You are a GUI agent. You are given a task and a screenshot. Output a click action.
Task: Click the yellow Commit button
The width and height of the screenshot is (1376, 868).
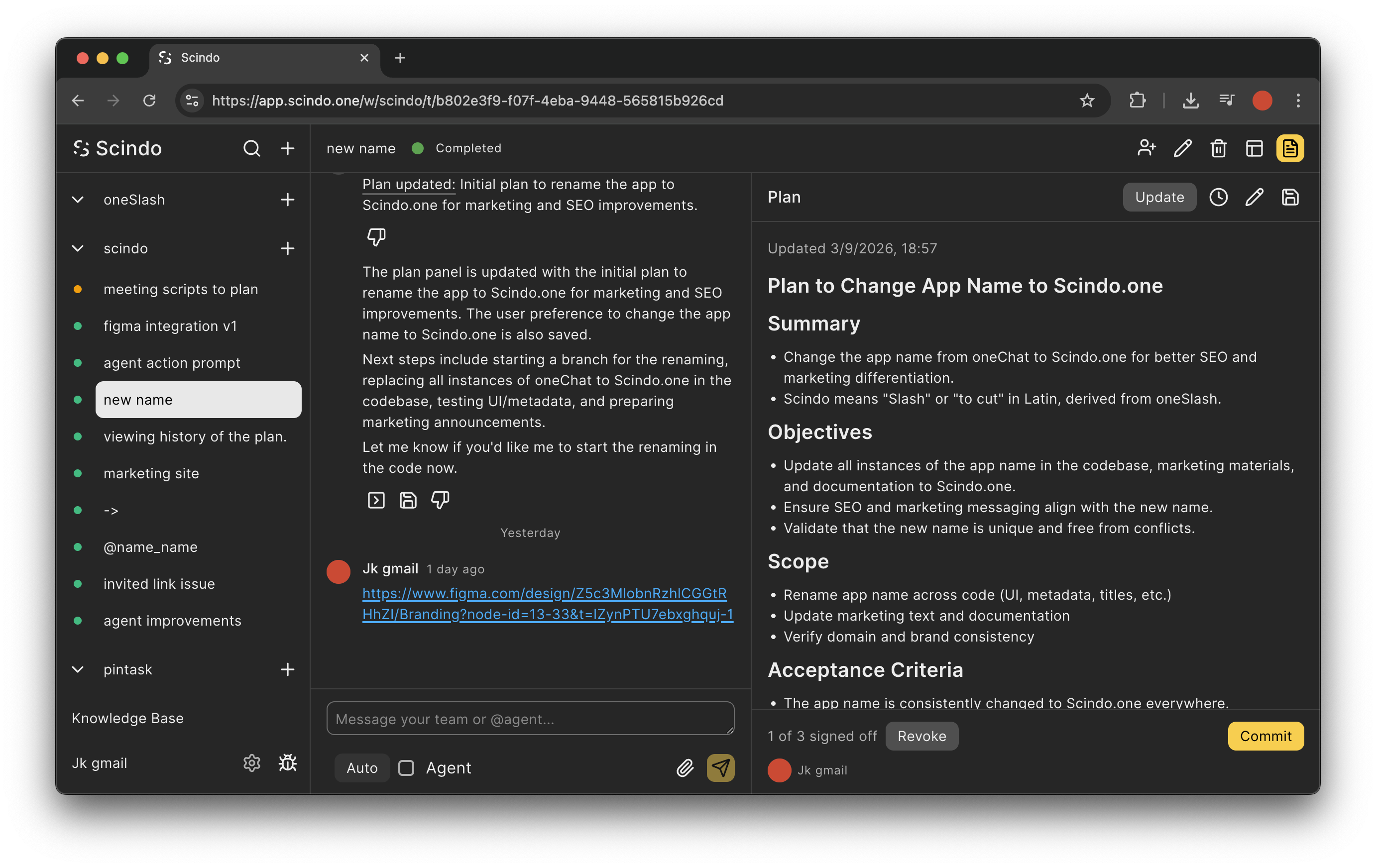(x=1265, y=736)
